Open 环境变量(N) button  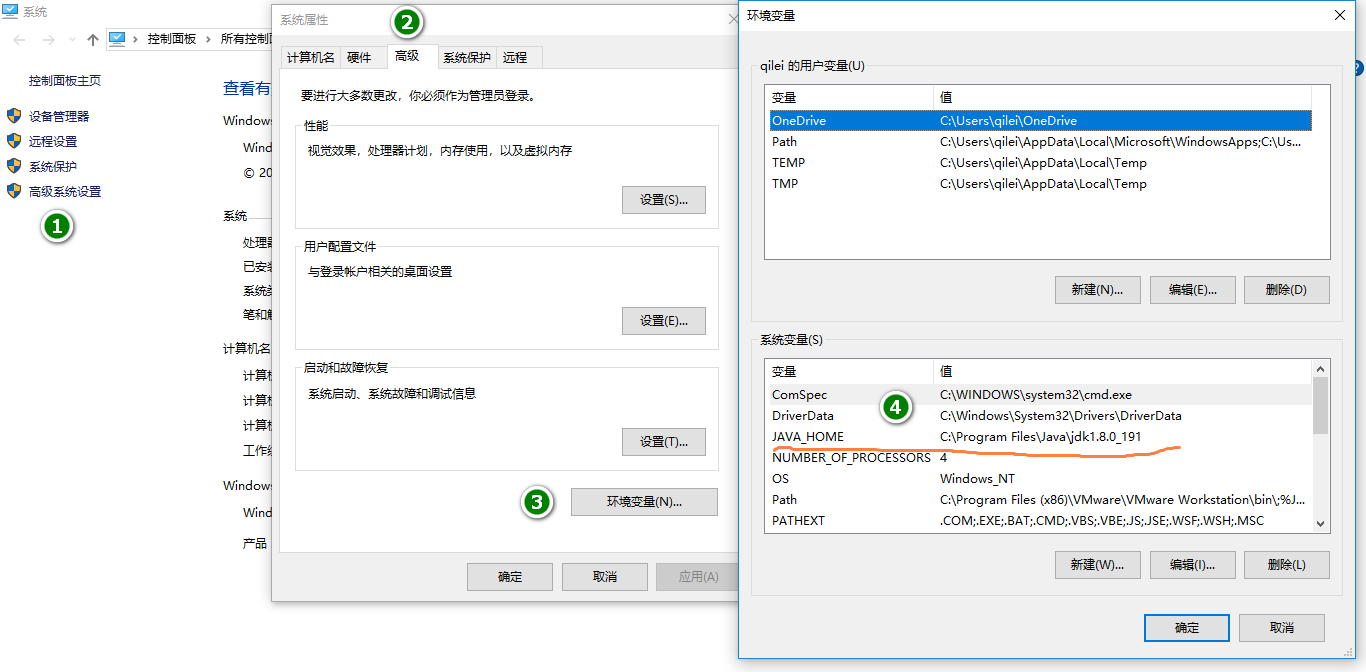coord(644,502)
